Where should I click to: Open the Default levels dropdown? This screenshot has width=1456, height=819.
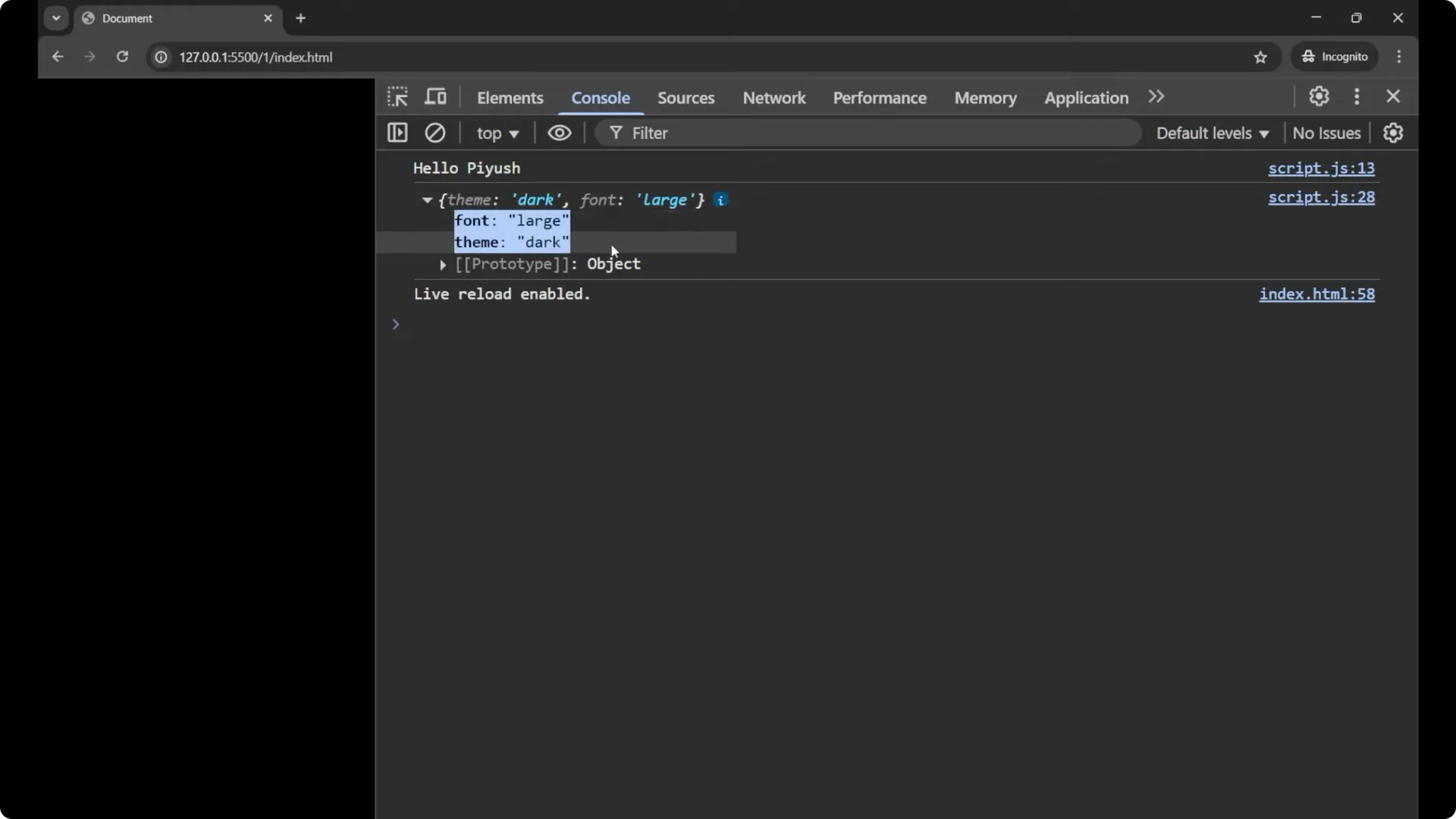pyautogui.click(x=1211, y=133)
